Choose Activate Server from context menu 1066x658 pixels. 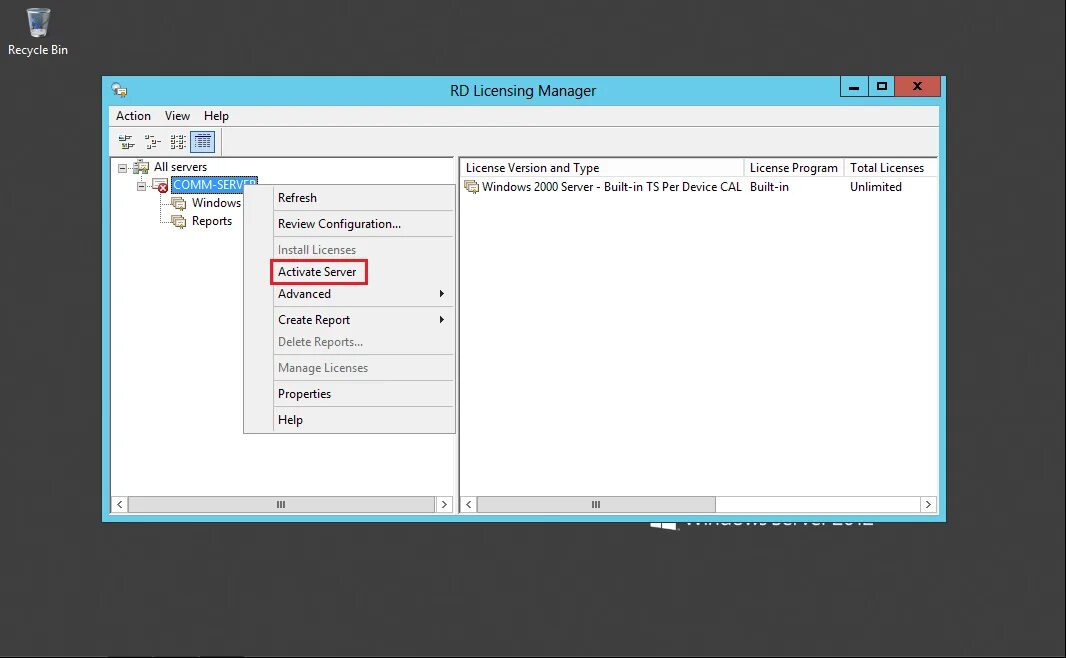click(x=319, y=272)
